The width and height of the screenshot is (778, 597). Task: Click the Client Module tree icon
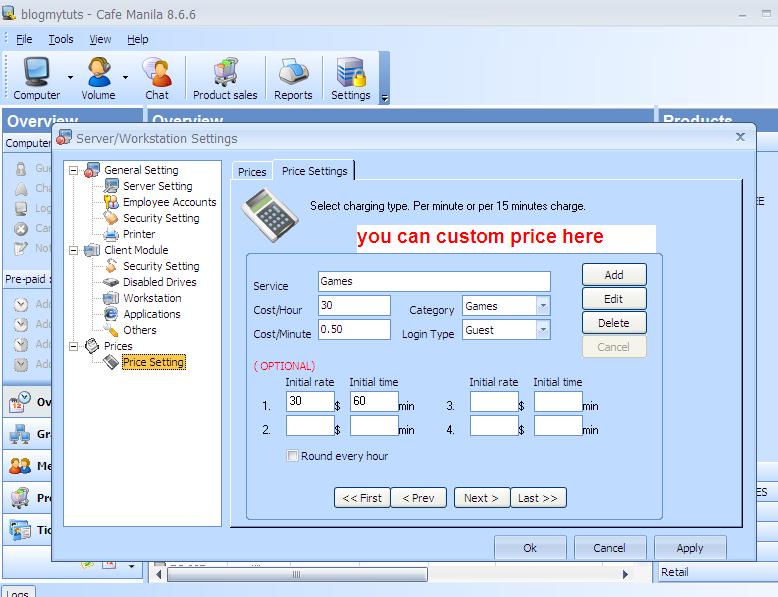click(92, 250)
